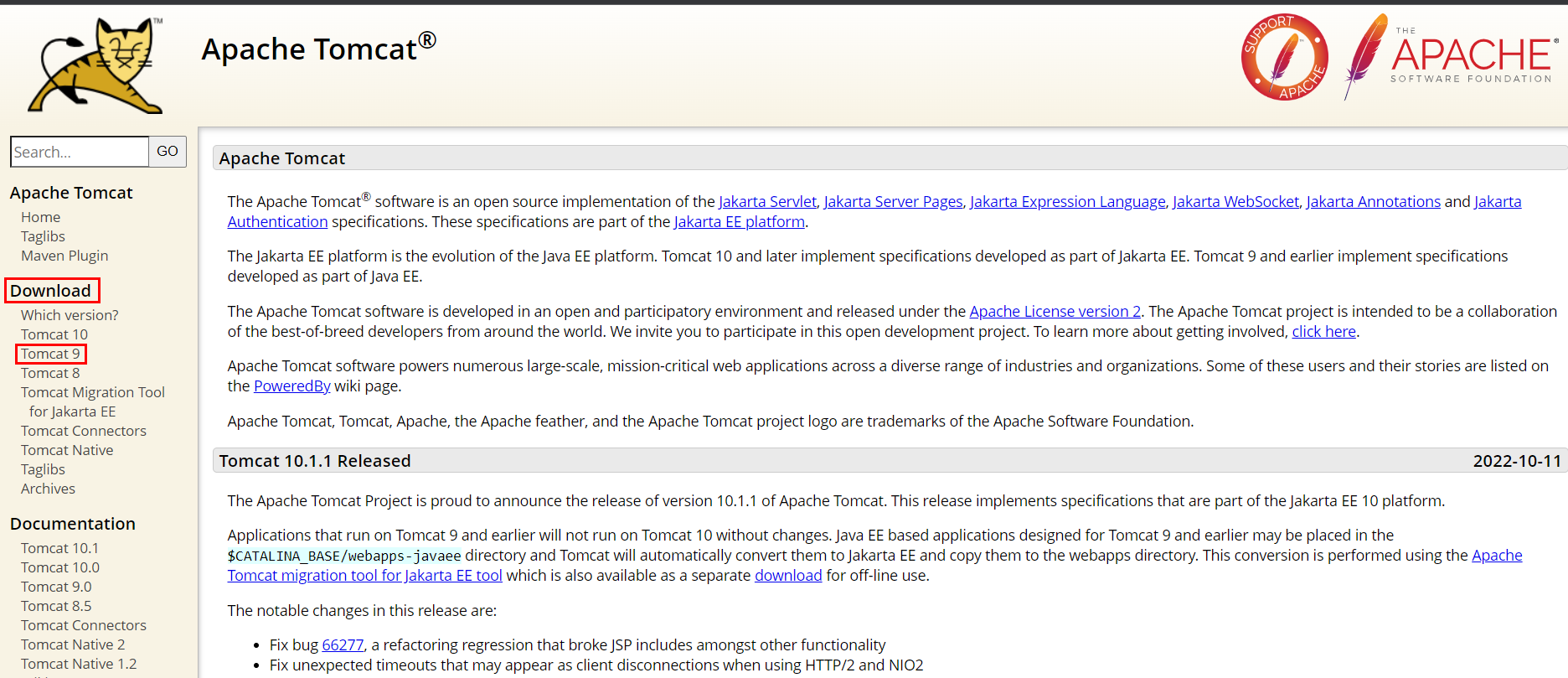Click the 'click here' involvement link
Screen dimensions: 1568x678
tap(1323, 331)
